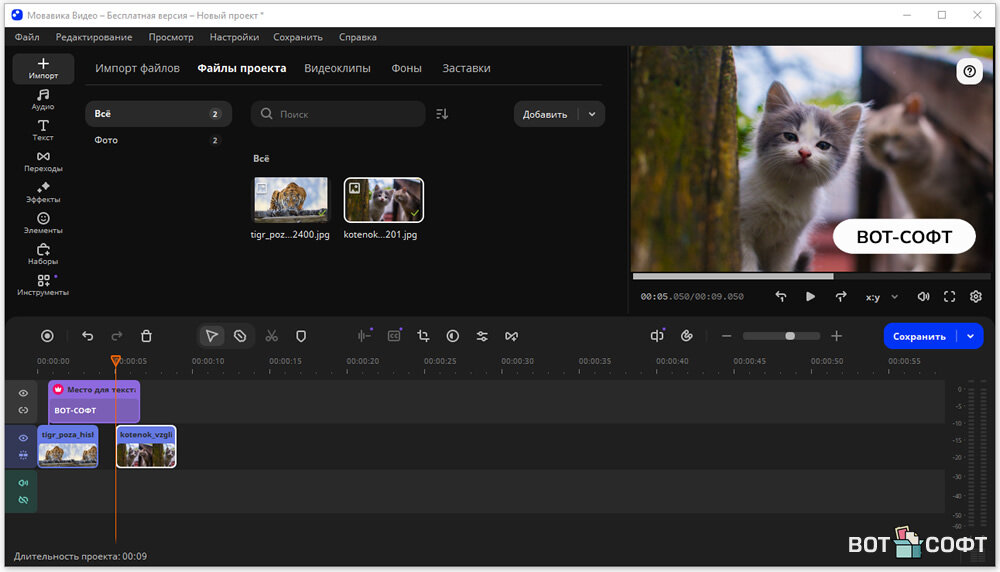Open the Сохранить button dropdown arrow
The image size is (1000, 572).
[970, 336]
